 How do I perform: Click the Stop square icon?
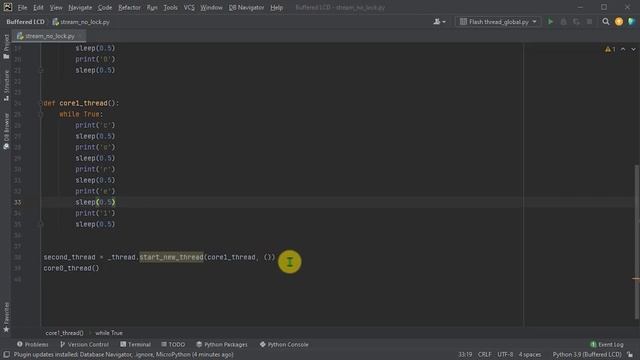tap(589, 22)
